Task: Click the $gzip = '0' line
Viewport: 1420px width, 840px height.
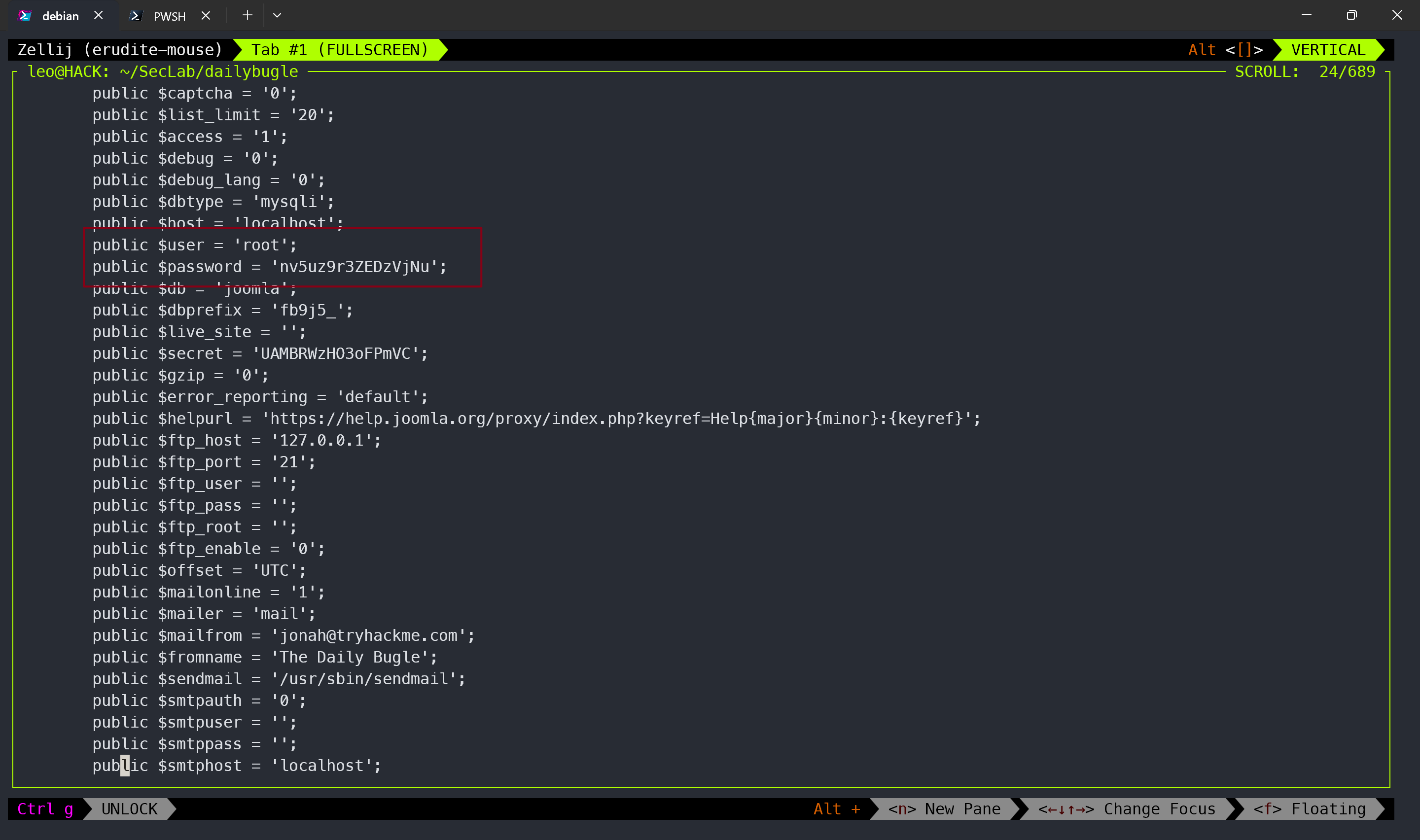Action: coord(180,375)
